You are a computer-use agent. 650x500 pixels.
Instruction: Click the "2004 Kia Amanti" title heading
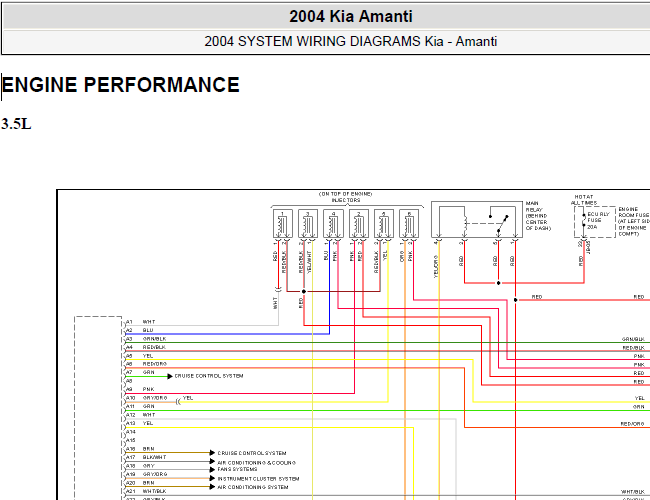(x=351, y=17)
